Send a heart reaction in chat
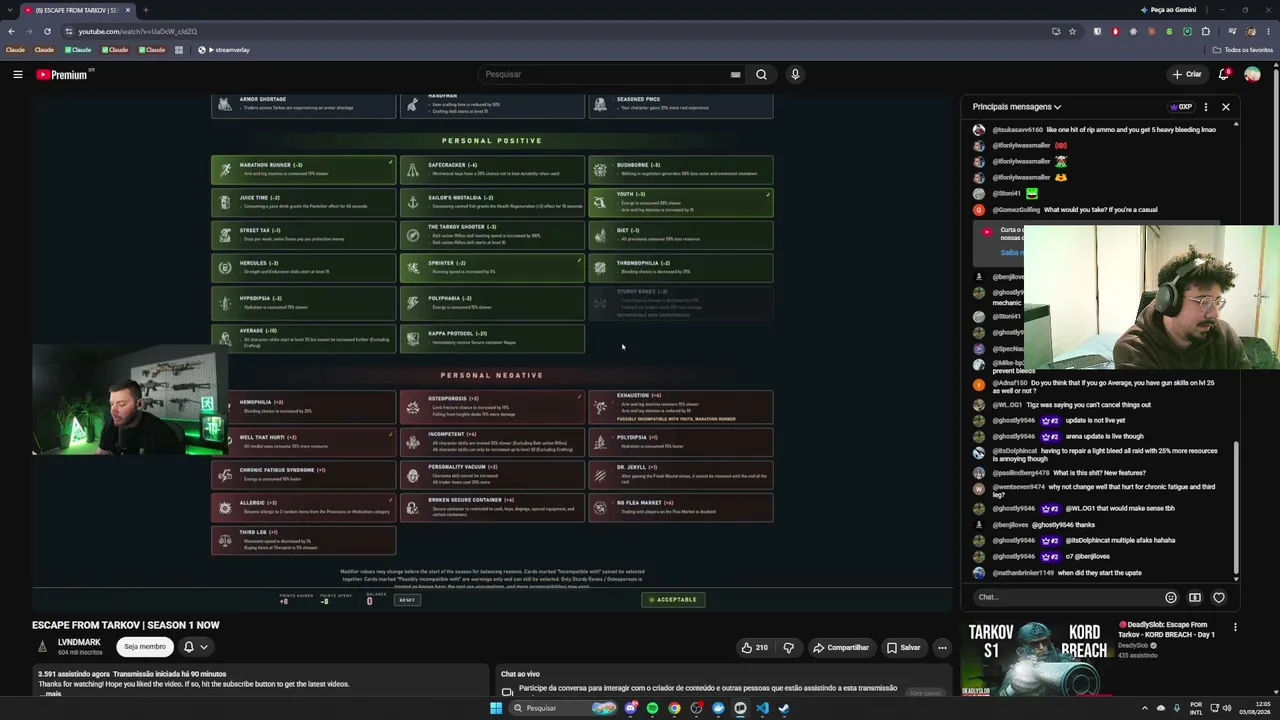Viewport: 1280px width, 720px height. (x=1219, y=597)
